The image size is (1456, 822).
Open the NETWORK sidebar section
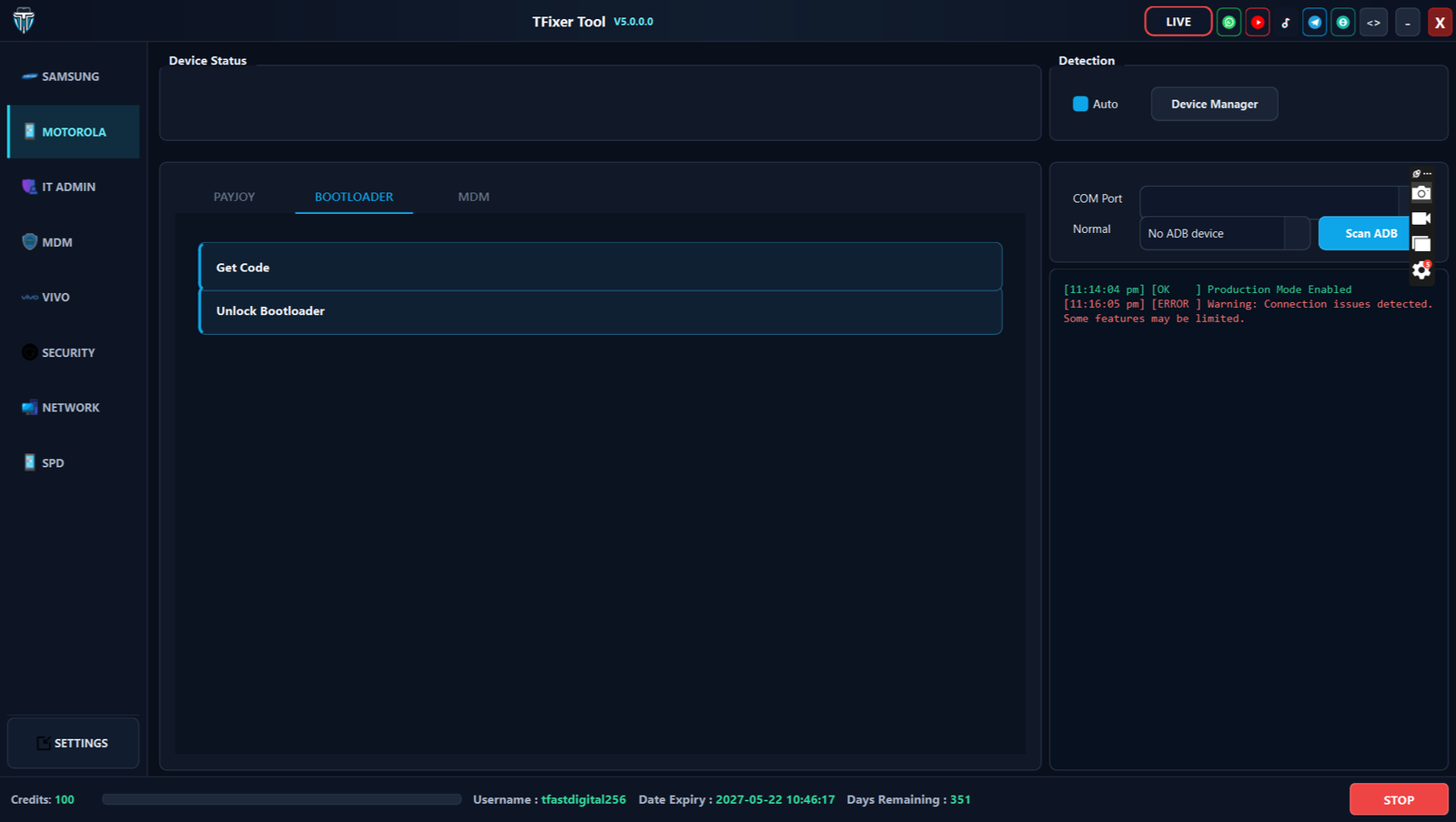74,408
